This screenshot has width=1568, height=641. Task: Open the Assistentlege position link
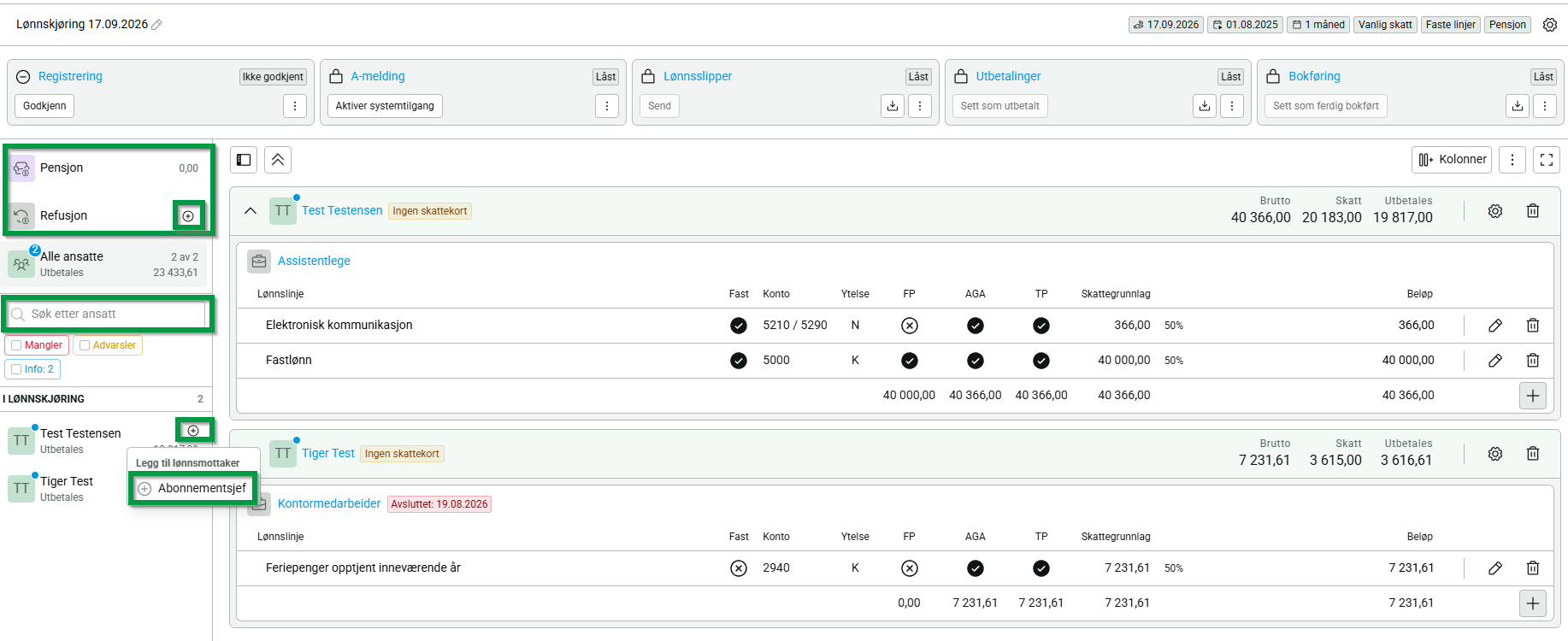tap(314, 262)
